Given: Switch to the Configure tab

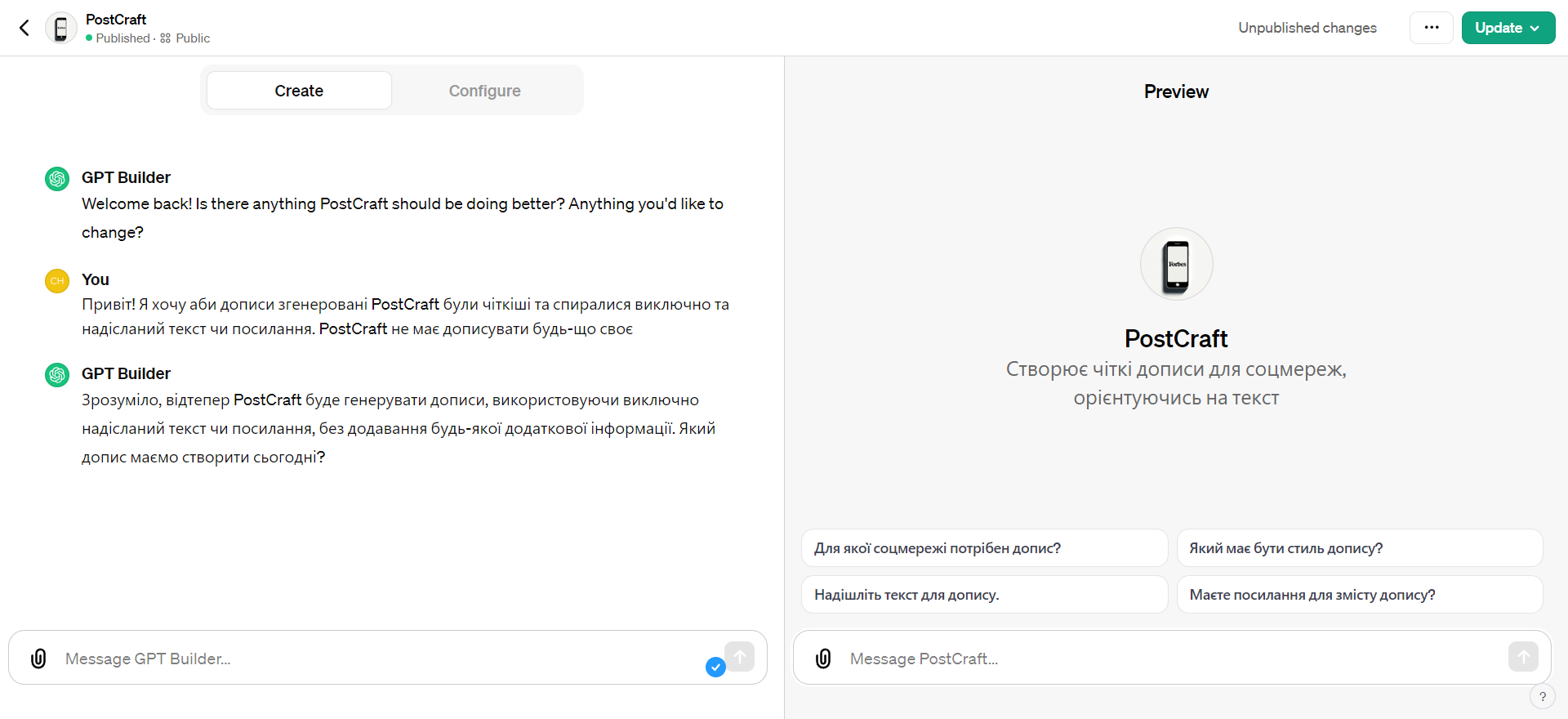Looking at the screenshot, I should click(484, 91).
